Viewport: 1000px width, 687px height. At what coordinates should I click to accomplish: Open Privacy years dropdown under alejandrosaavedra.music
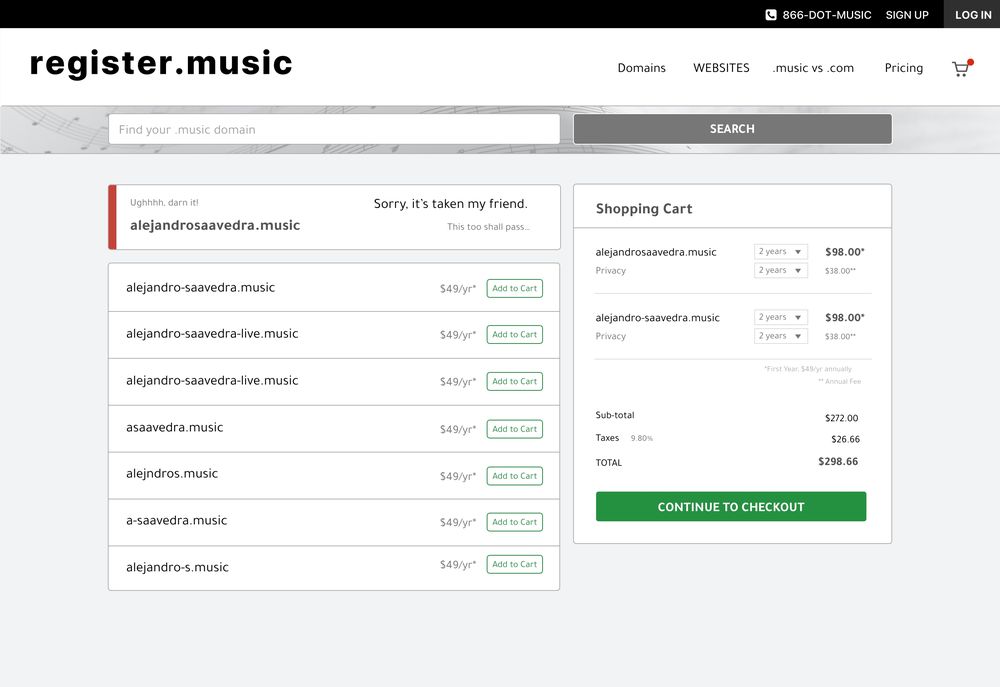tap(781, 270)
